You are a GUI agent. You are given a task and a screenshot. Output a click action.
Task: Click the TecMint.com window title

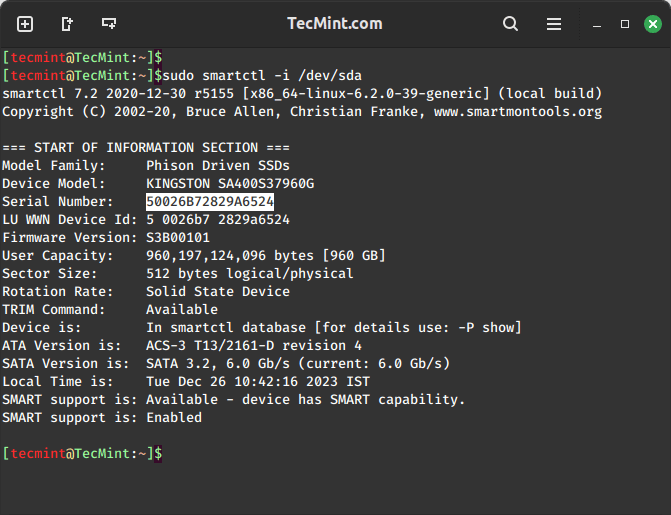pyautogui.click(x=334, y=23)
